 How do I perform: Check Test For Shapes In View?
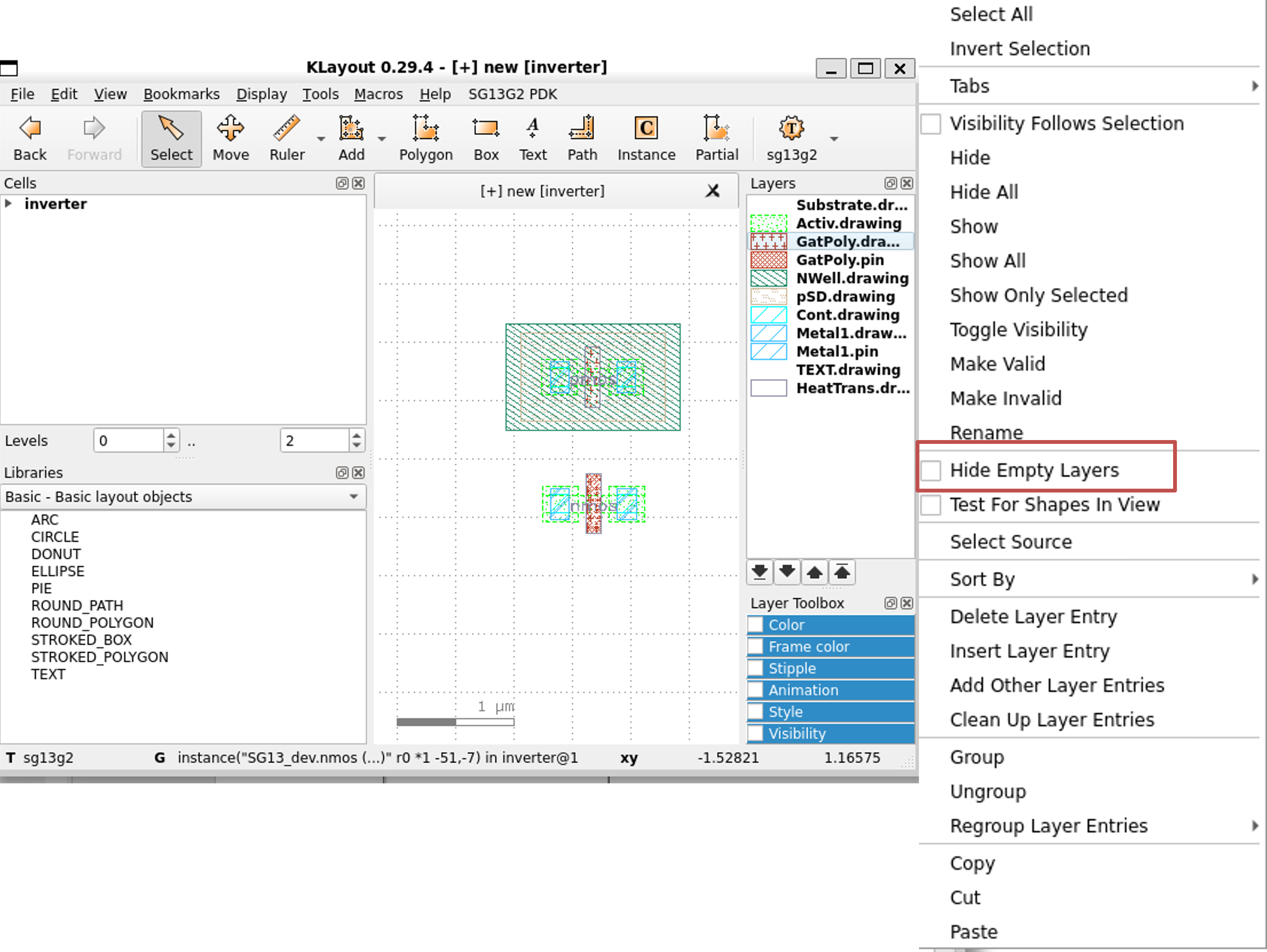pos(931,505)
